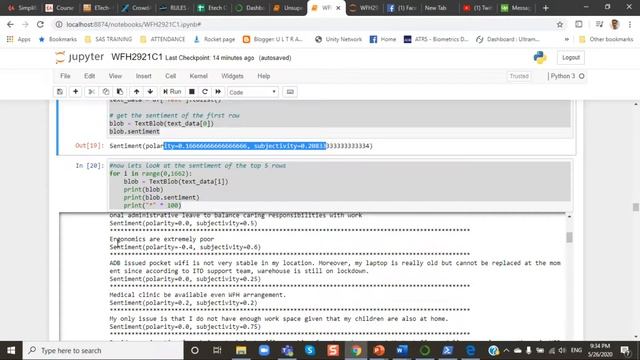Open Cortana circle icon on the taskbar
Viewport: 640px width, 360px height.
(195, 350)
